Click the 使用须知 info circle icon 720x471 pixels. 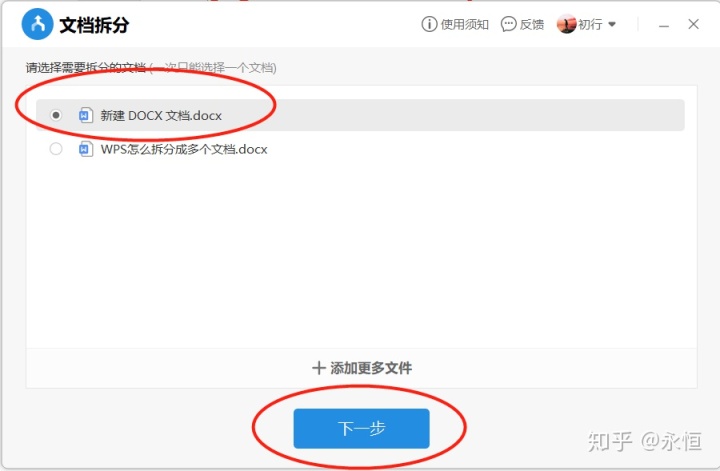pyautogui.click(x=429, y=24)
